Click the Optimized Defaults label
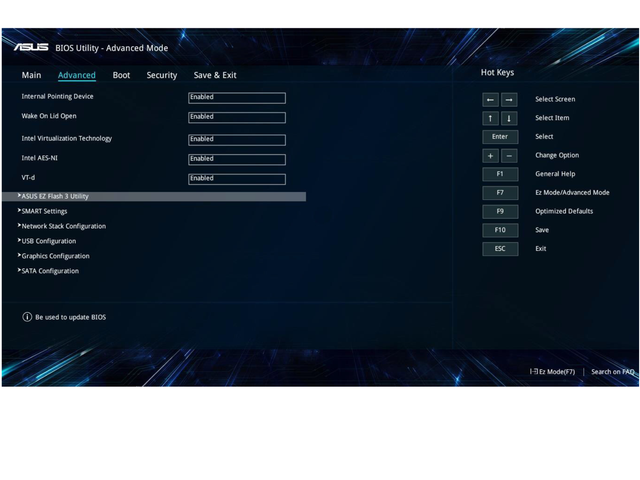Viewport: 640px width, 480px height. tap(564, 211)
